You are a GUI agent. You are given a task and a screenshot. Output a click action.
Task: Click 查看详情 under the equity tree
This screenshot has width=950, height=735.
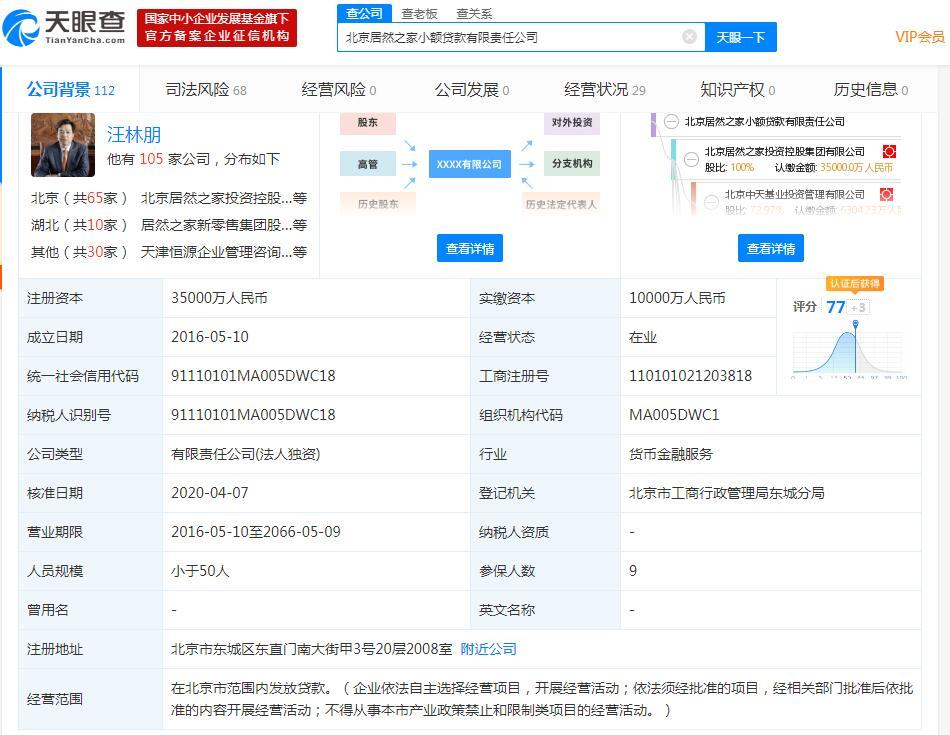pyautogui.click(x=770, y=248)
